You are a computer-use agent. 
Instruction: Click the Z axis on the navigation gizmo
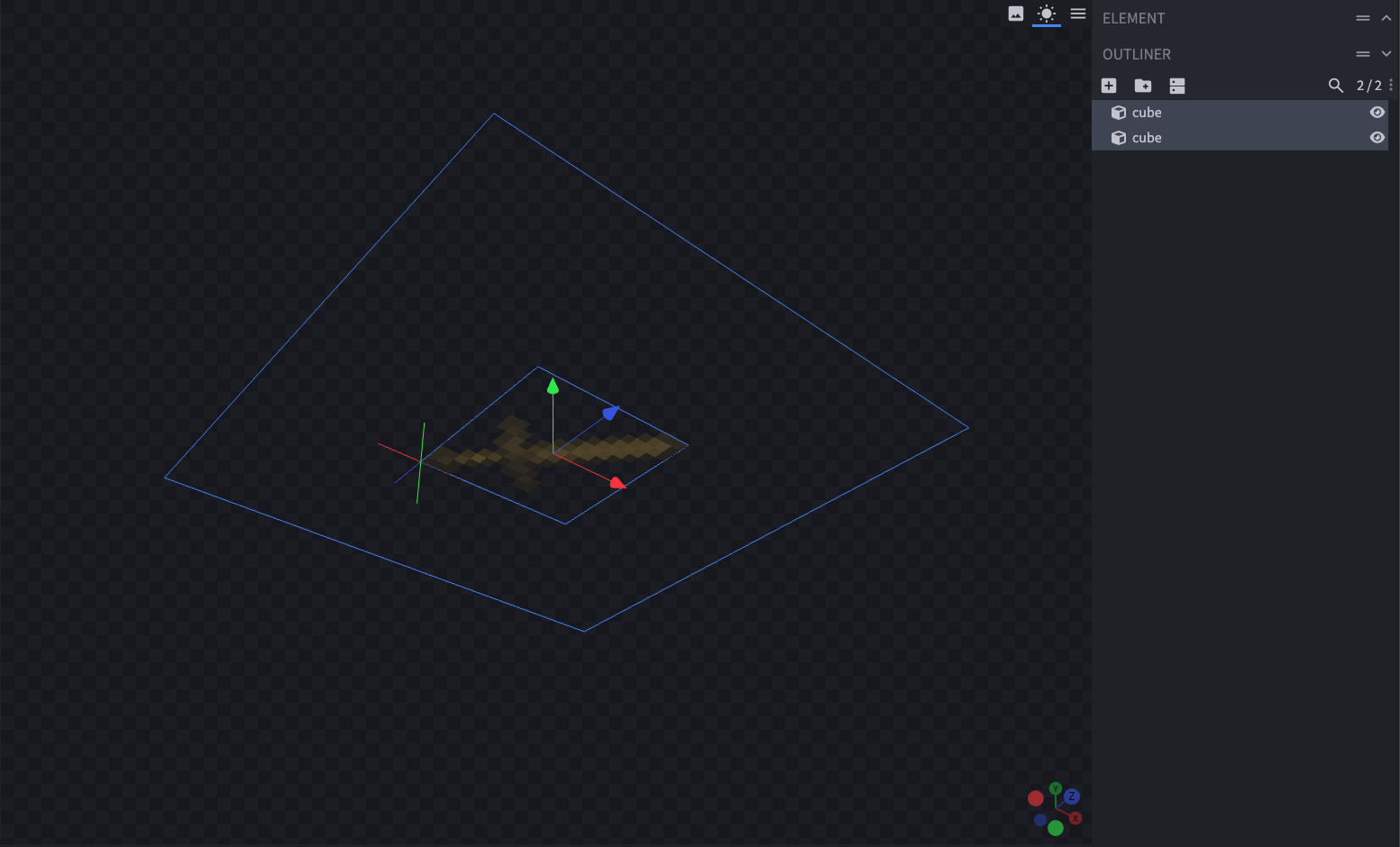click(x=1072, y=797)
